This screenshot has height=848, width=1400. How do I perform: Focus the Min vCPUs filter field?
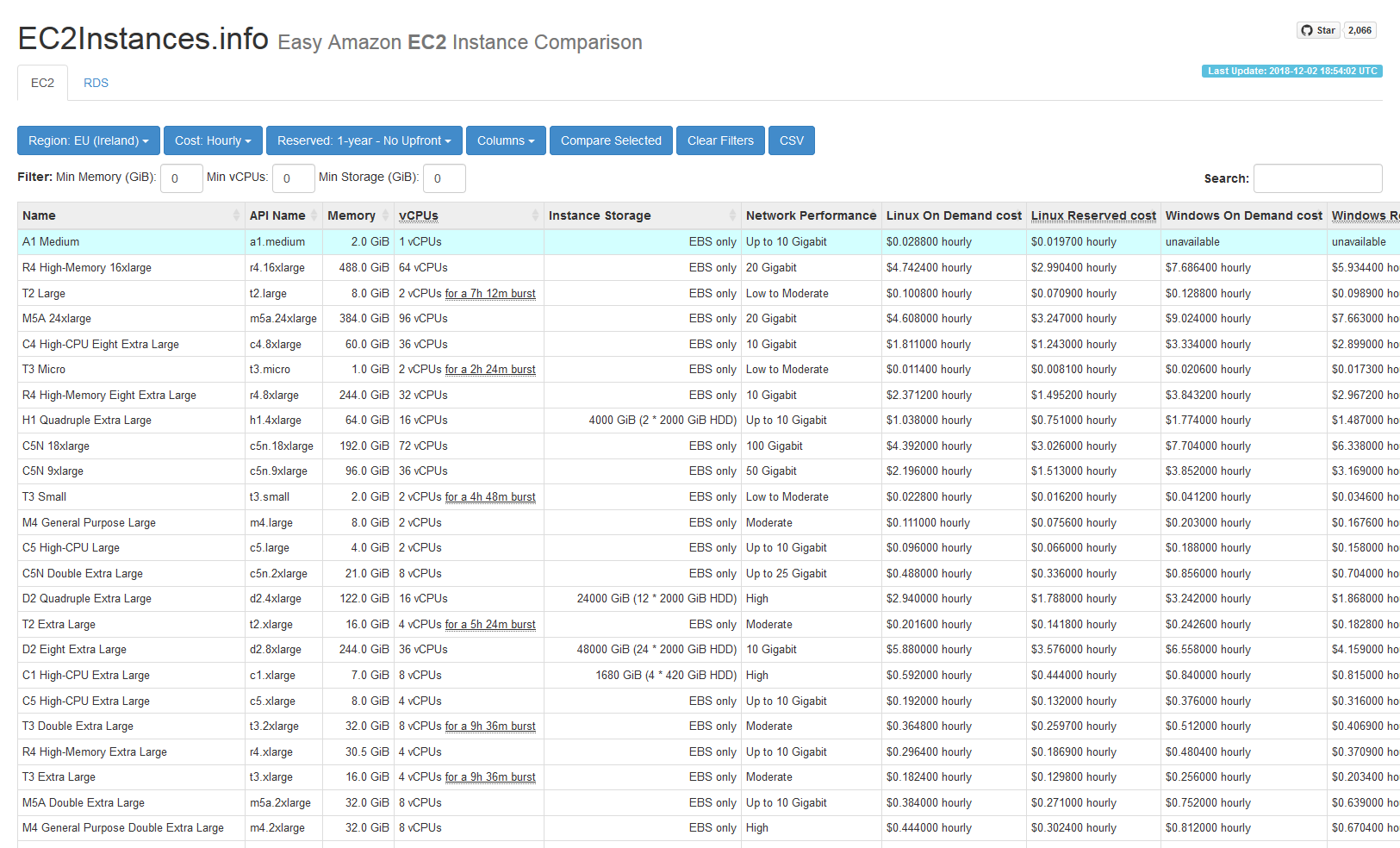(294, 178)
